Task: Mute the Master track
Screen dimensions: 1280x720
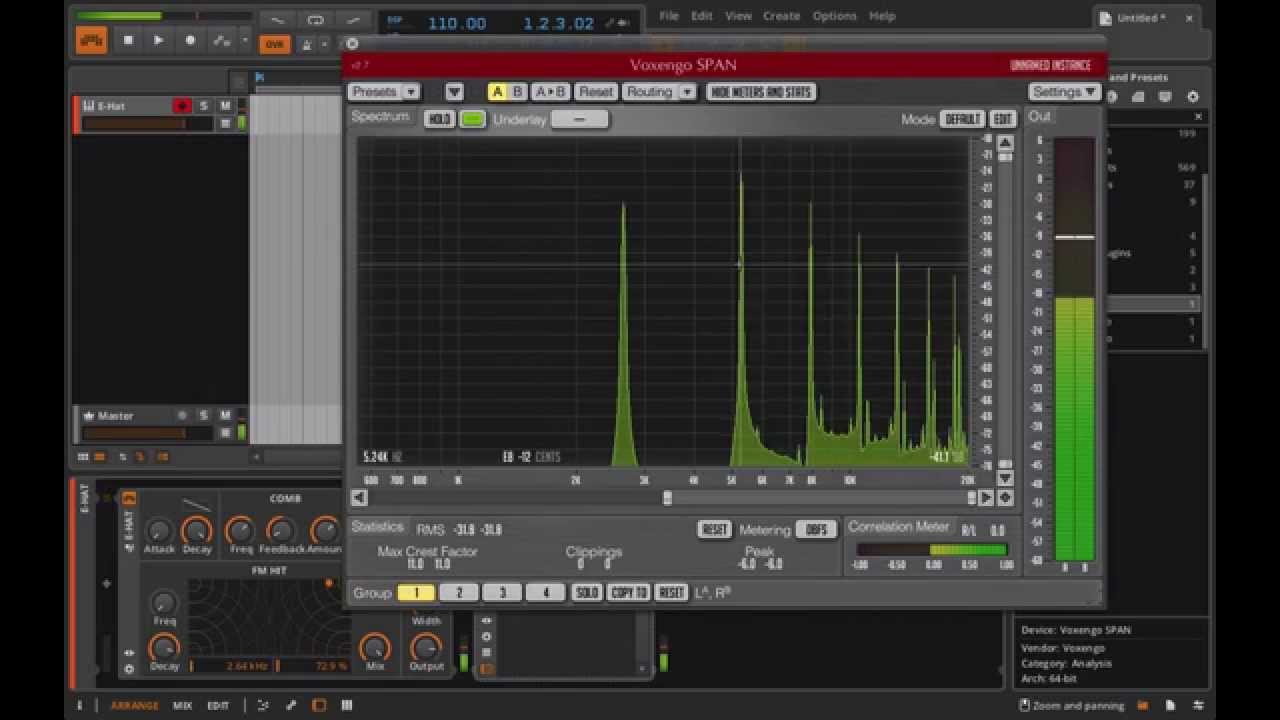Action: [x=225, y=415]
